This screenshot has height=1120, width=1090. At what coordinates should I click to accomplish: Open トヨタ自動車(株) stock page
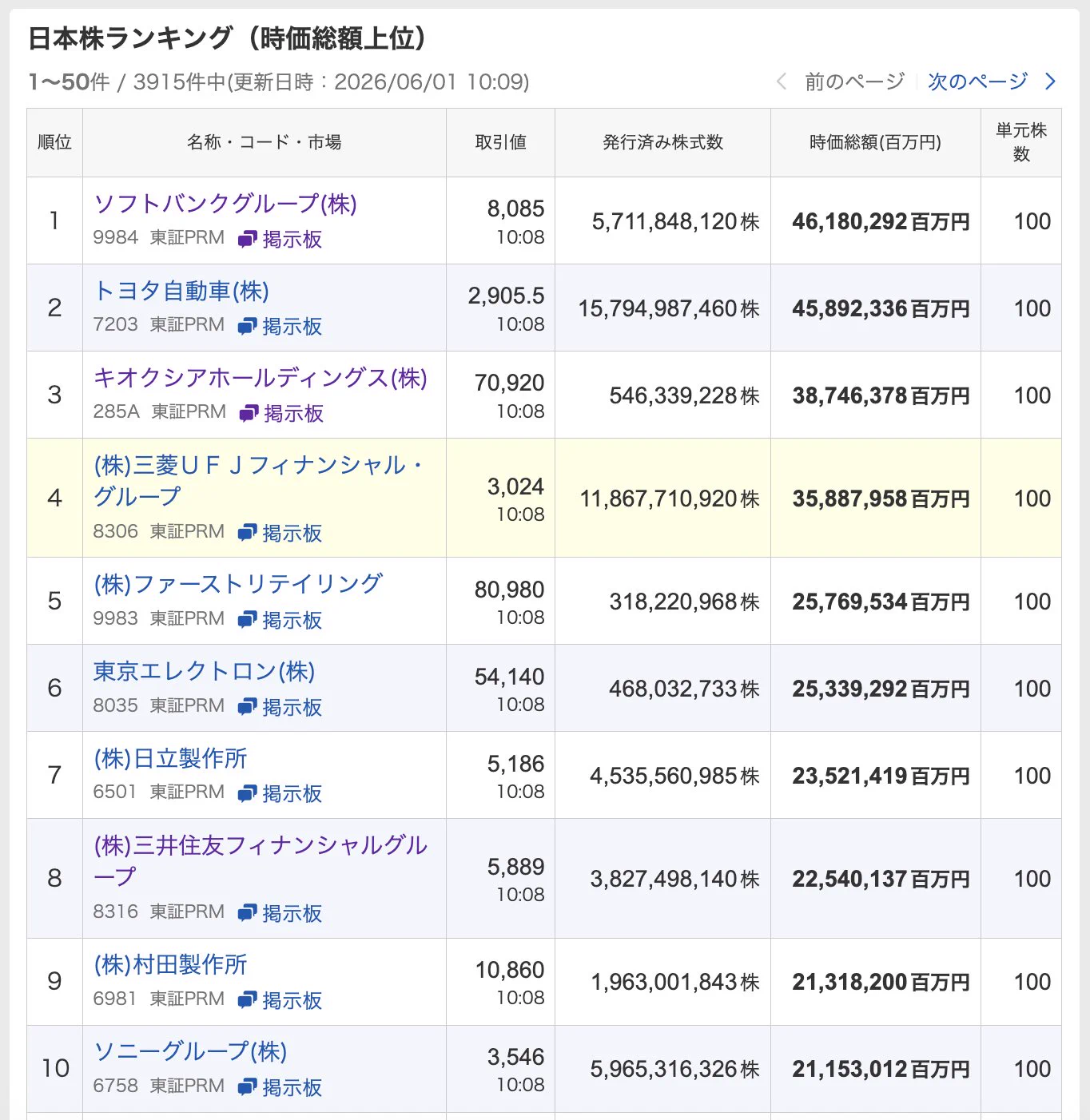[x=181, y=291]
